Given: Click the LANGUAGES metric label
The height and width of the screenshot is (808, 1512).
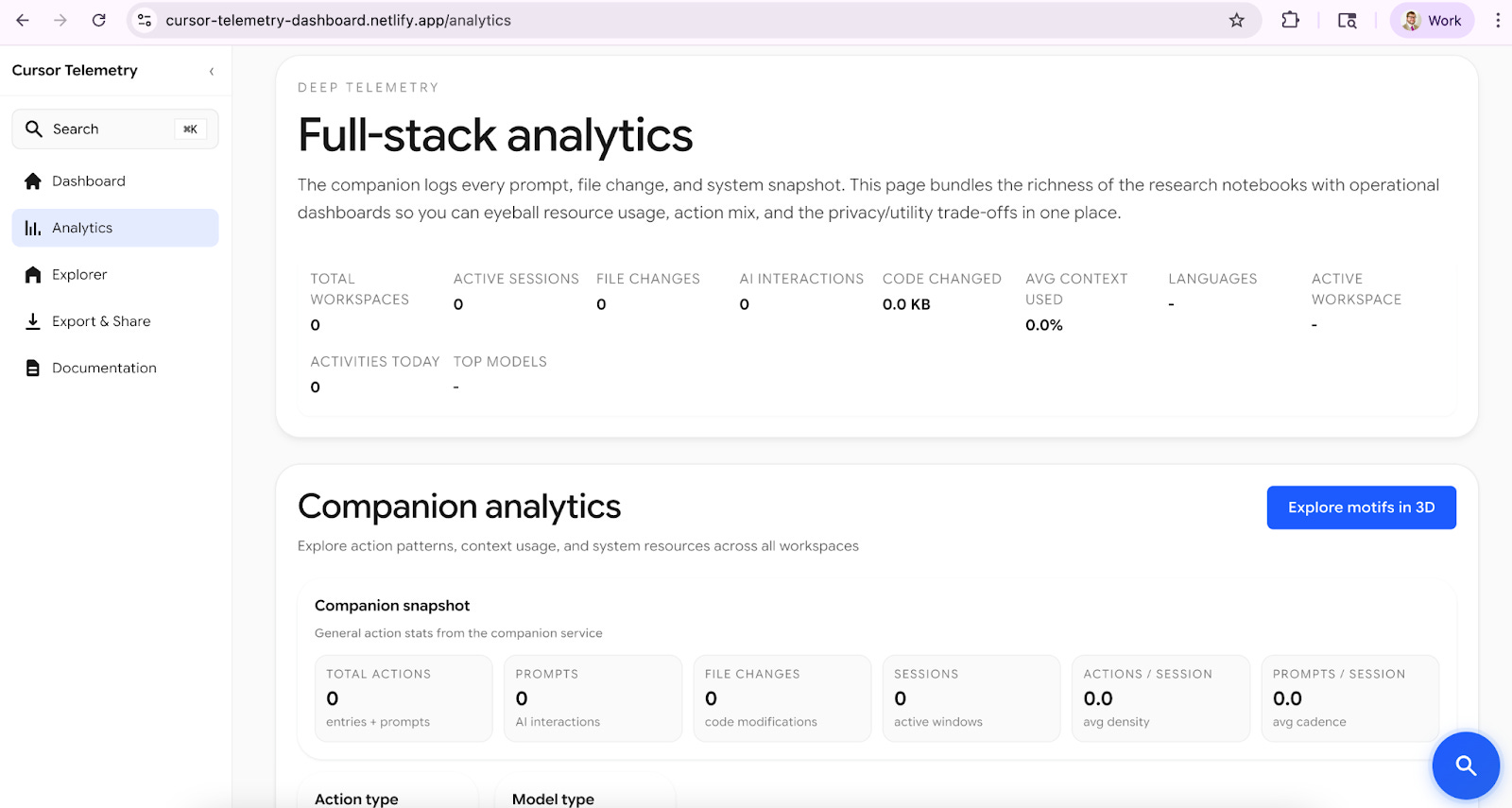Looking at the screenshot, I should coord(1212,279).
